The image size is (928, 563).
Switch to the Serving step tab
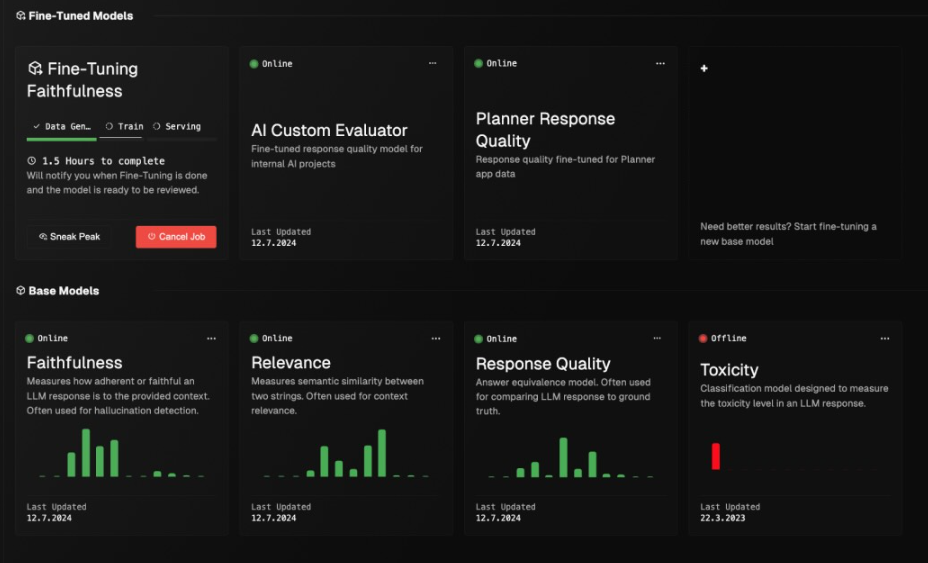pos(177,127)
